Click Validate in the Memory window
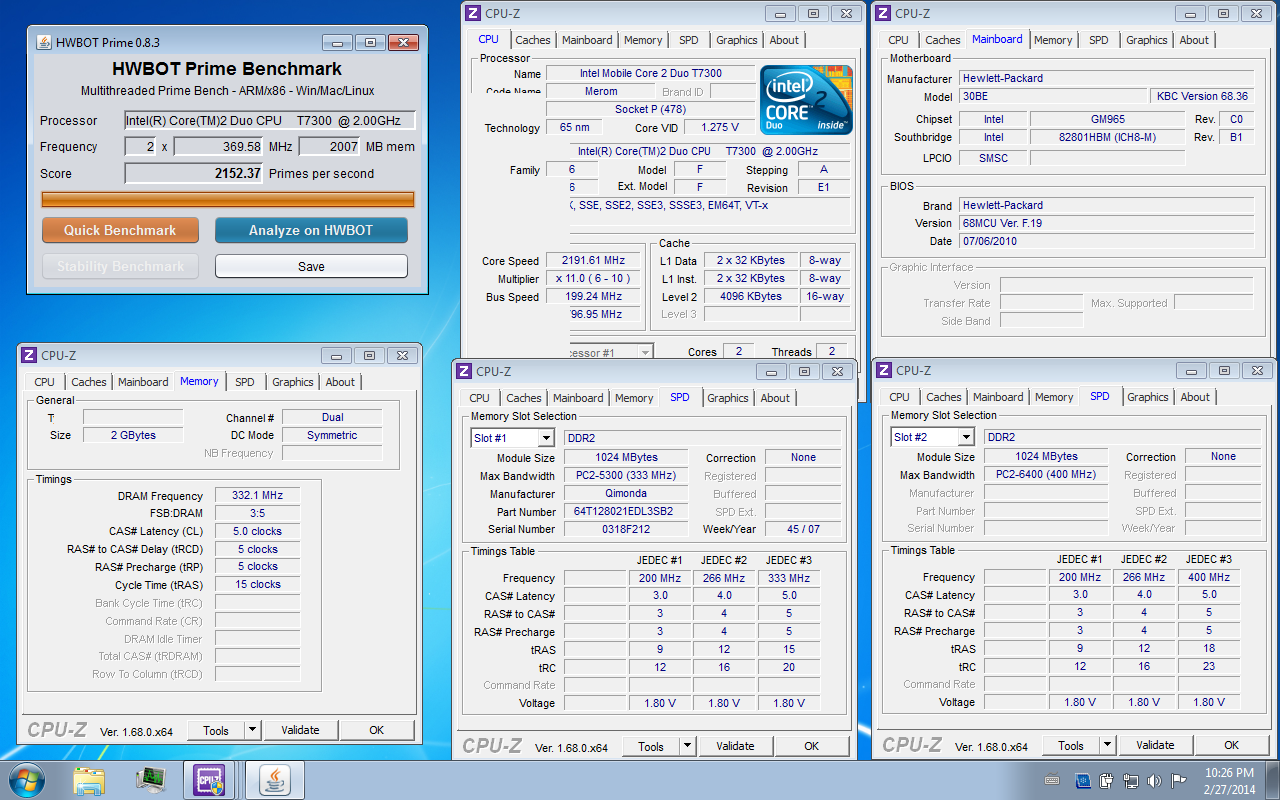This screenshot has width=1280, height=800. tap(300, 730)
